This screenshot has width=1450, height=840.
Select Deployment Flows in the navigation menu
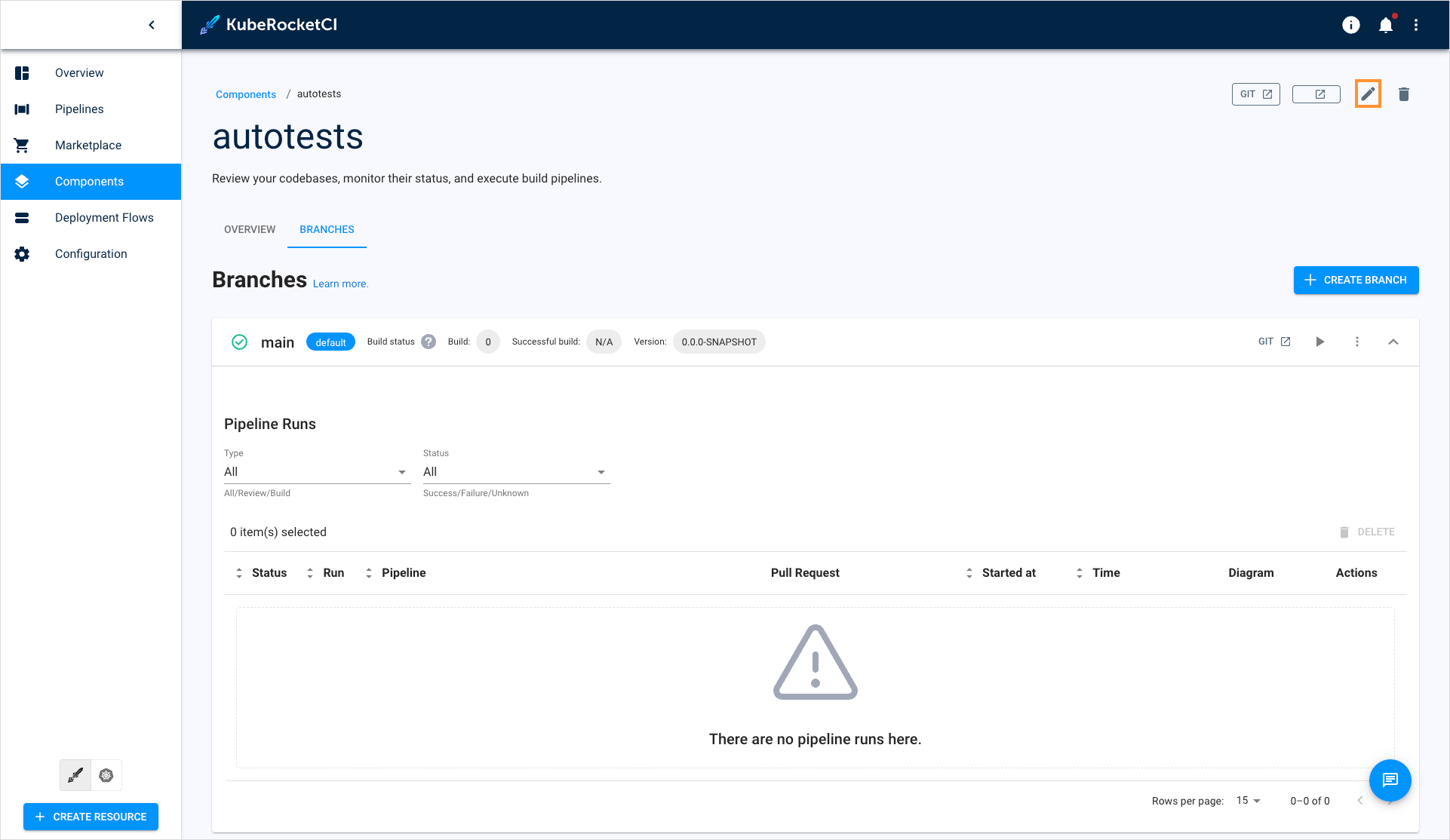[105, 217]
